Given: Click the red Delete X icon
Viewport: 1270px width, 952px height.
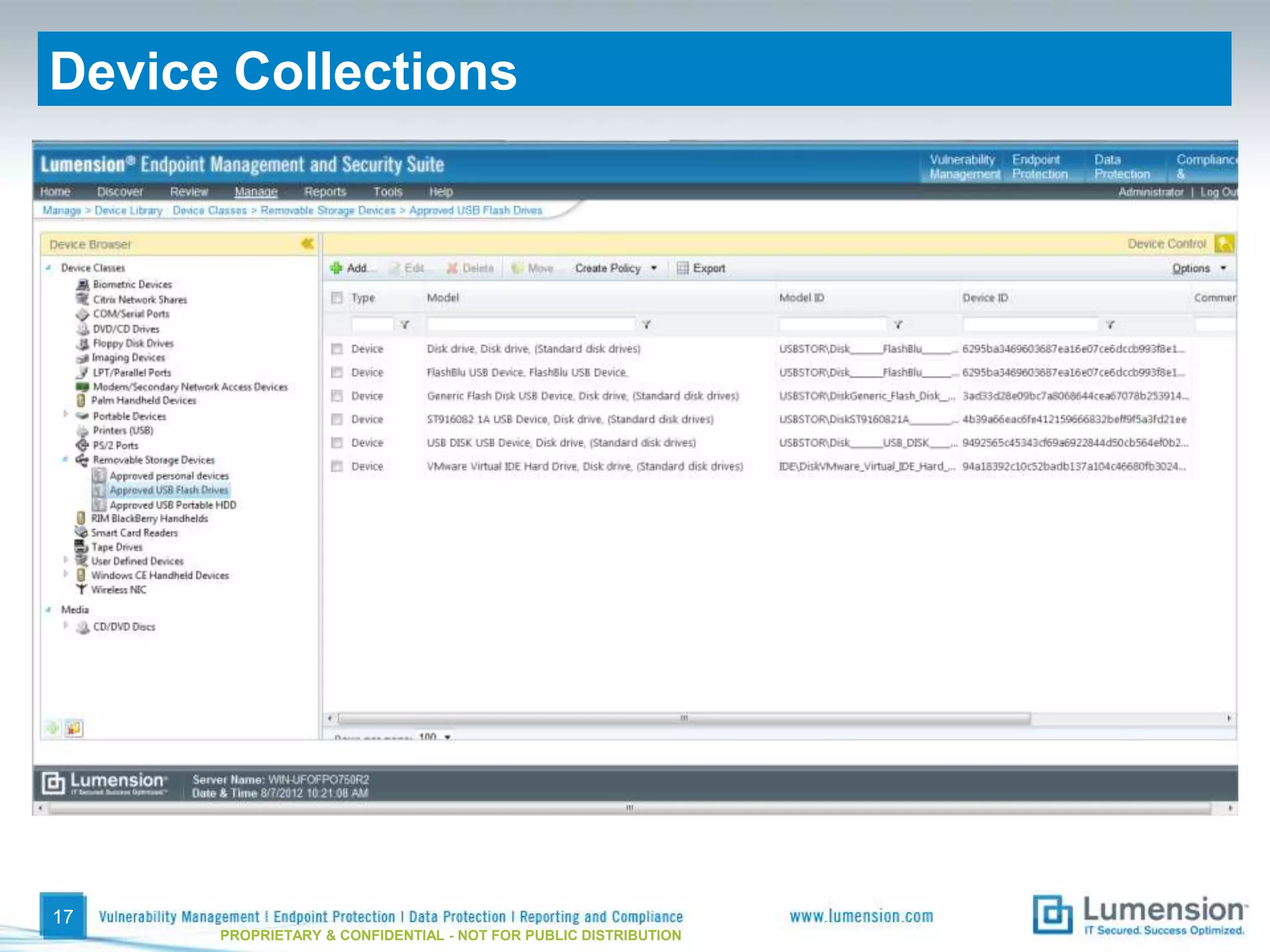Looking at the screenshot, I should (x=453, y=268).
